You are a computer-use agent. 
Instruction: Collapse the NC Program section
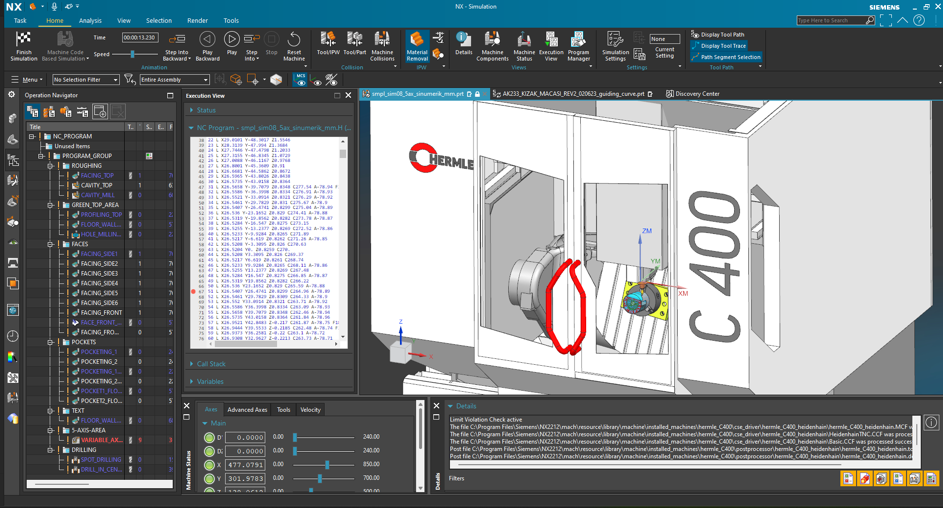[191, 127]
